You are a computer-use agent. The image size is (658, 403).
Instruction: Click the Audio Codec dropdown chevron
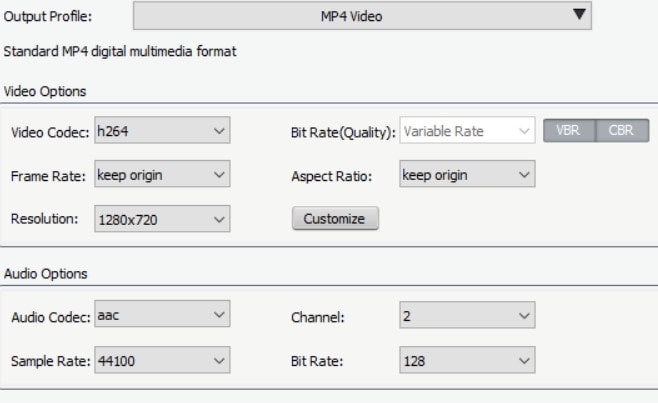219,314
